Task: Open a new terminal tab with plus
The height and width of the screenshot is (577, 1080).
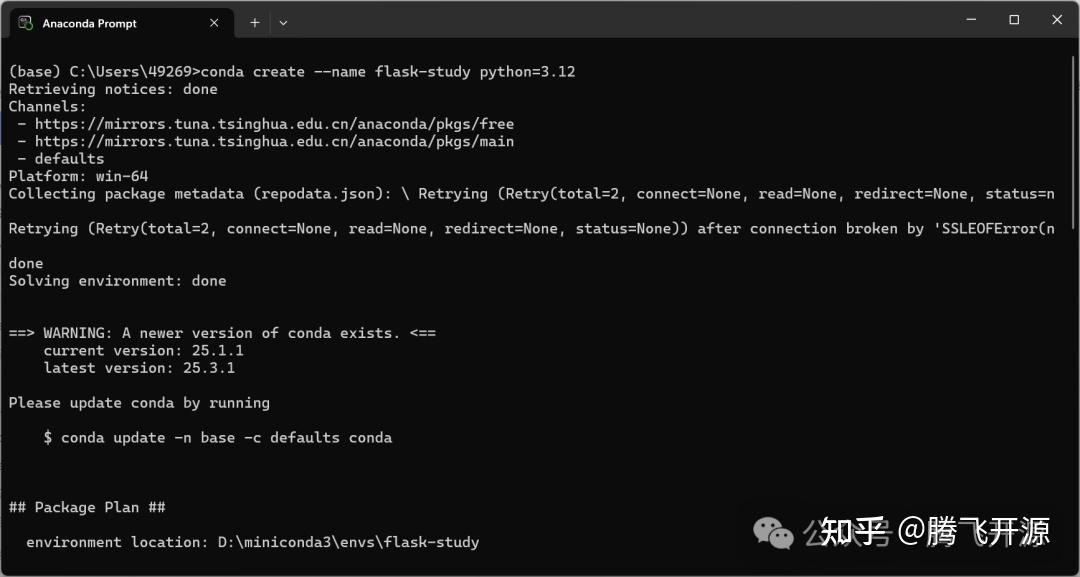Action: coord(255,23)
